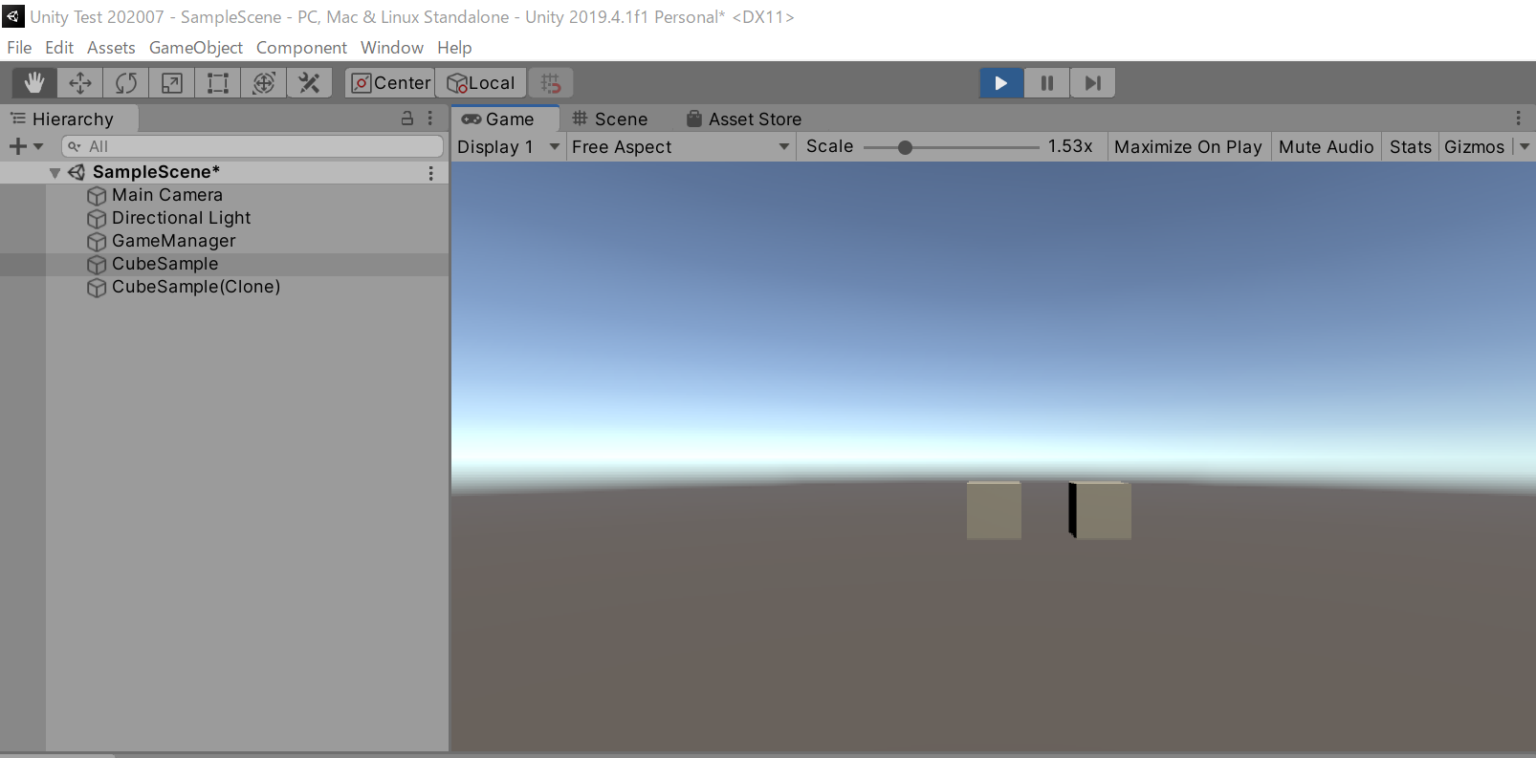
Task: Pause the running game
Action: pos(1046,83)
